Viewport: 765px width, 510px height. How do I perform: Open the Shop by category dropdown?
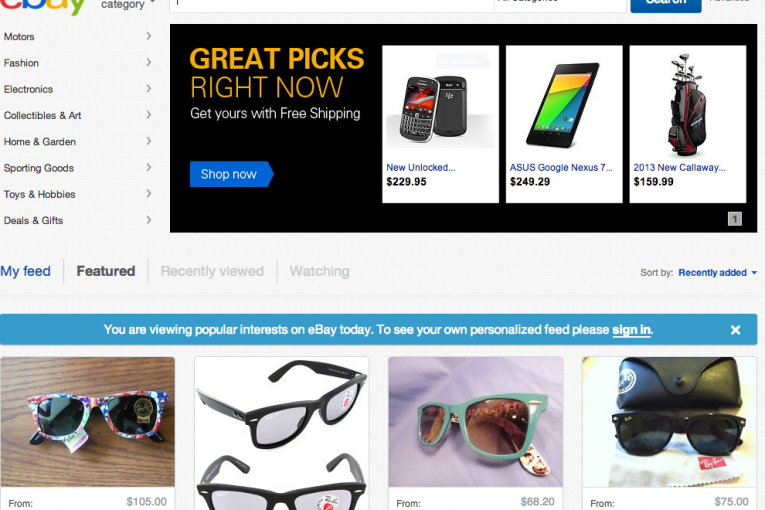[128, 5]
